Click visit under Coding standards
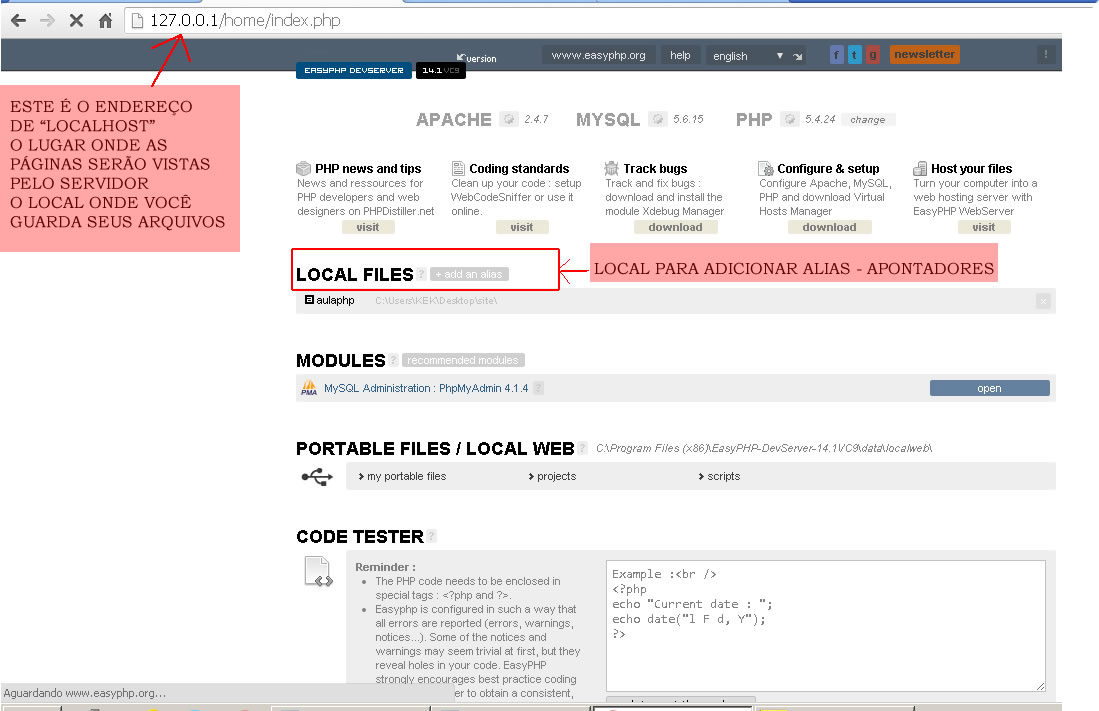Image resolution: width=1099 pixels, height=711 pixels. point(521,227)
